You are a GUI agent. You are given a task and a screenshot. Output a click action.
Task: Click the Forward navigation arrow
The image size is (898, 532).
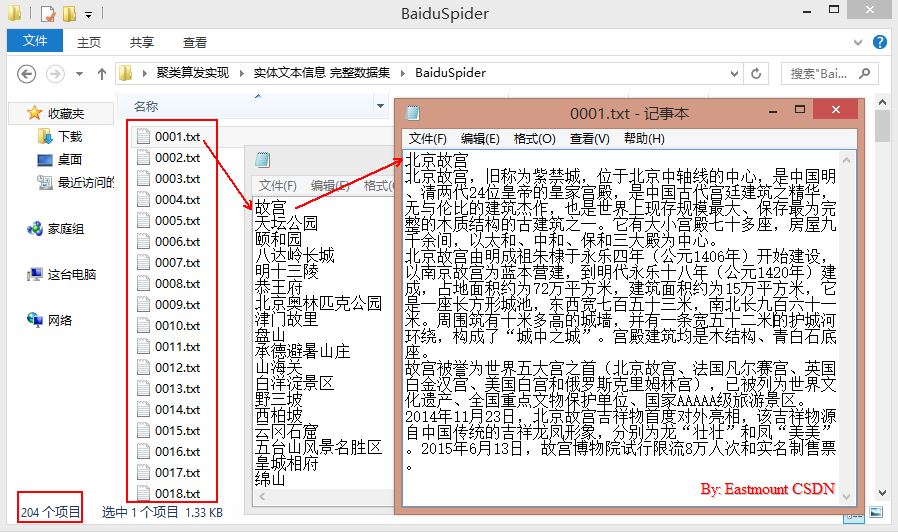55,74
